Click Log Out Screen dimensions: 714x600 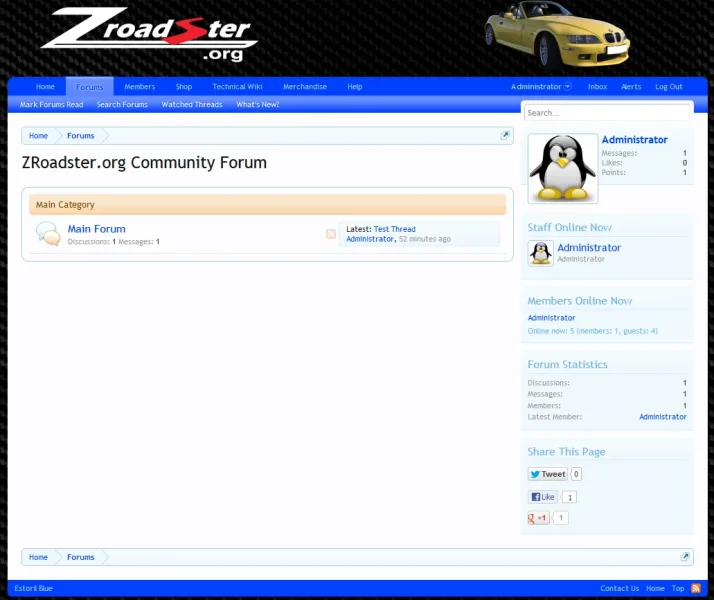point(668,86)
